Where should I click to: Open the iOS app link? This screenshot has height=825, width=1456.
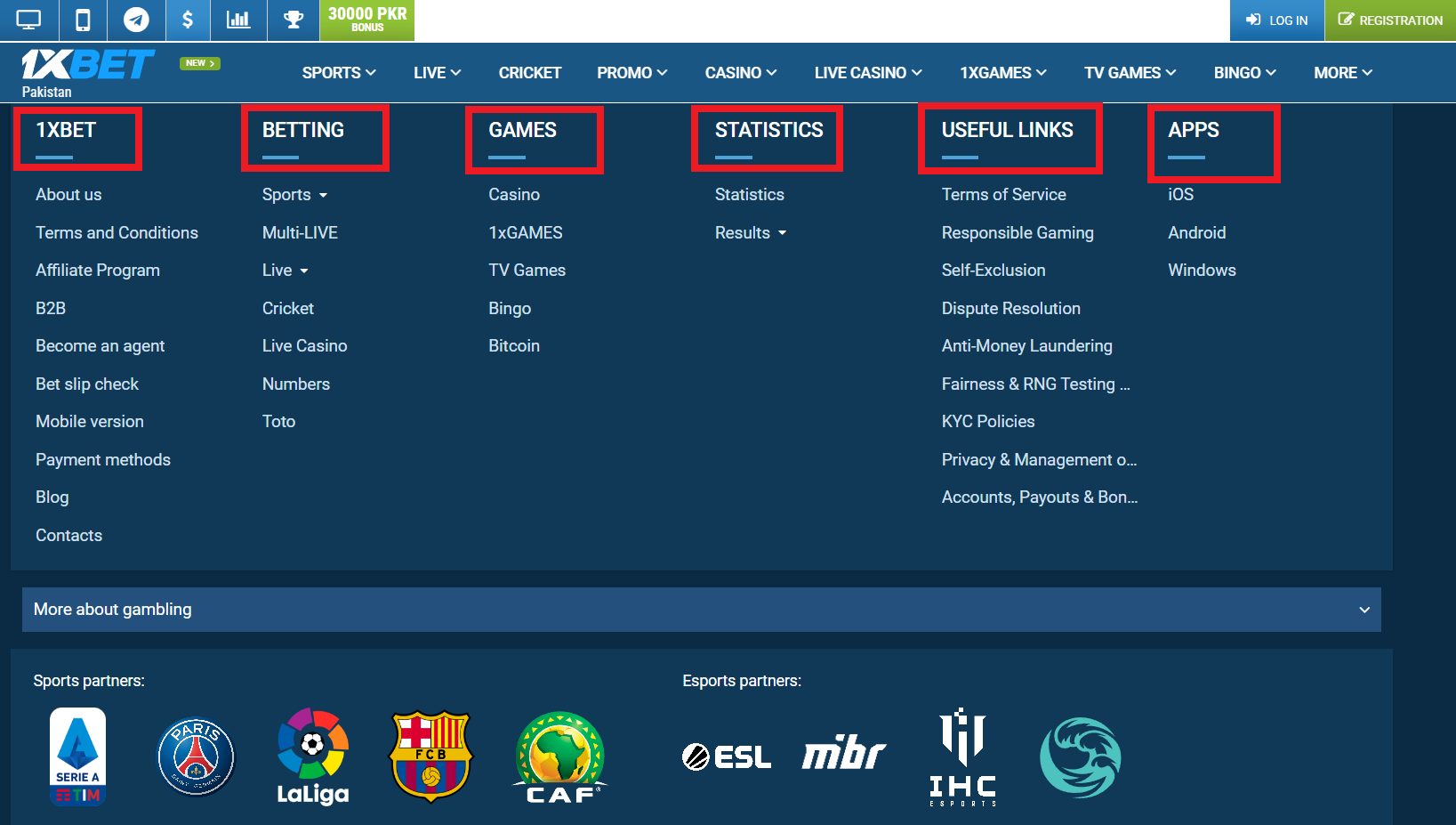[x=1180, y=194]
